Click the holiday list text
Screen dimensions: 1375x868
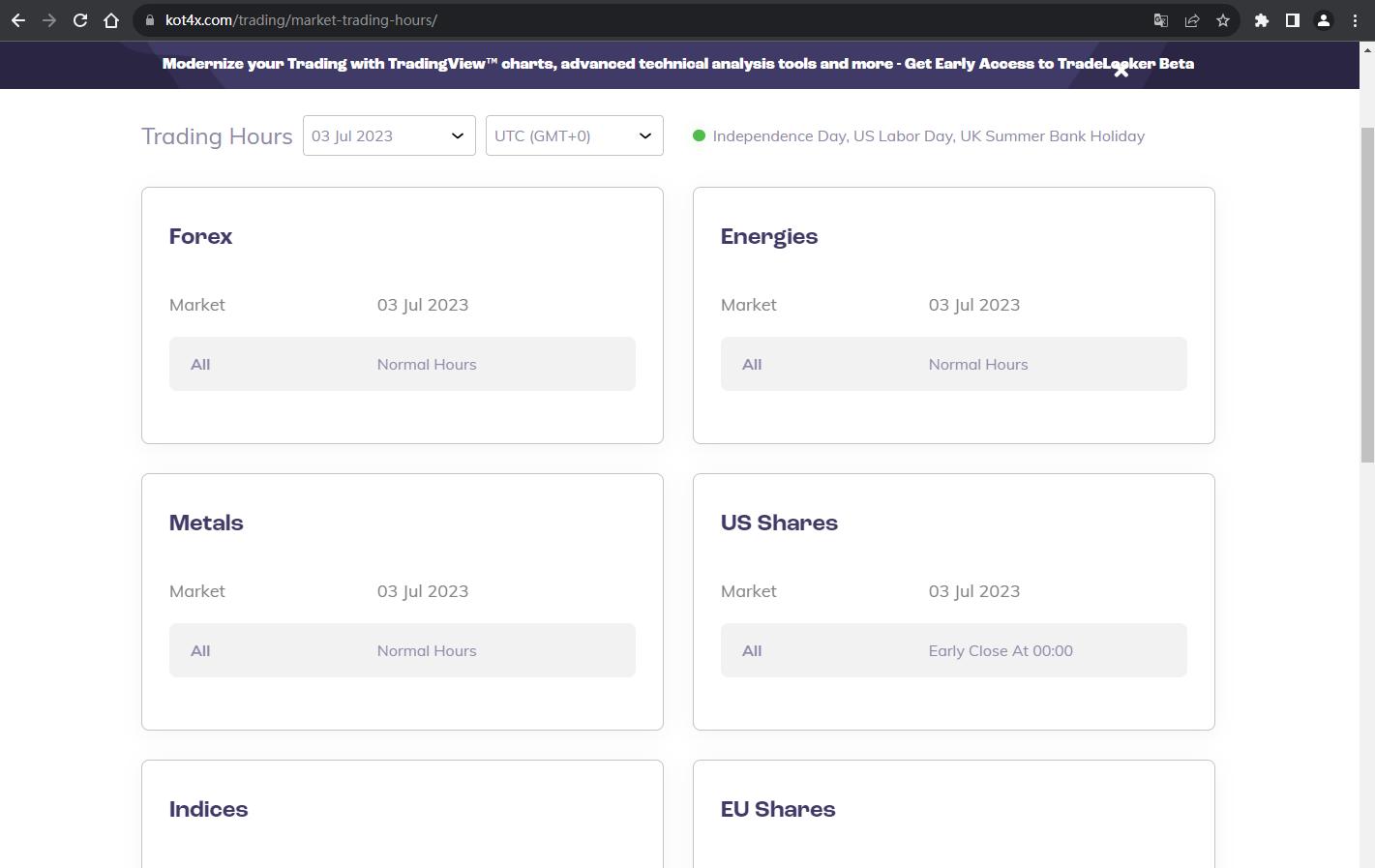tap(929, 136)
